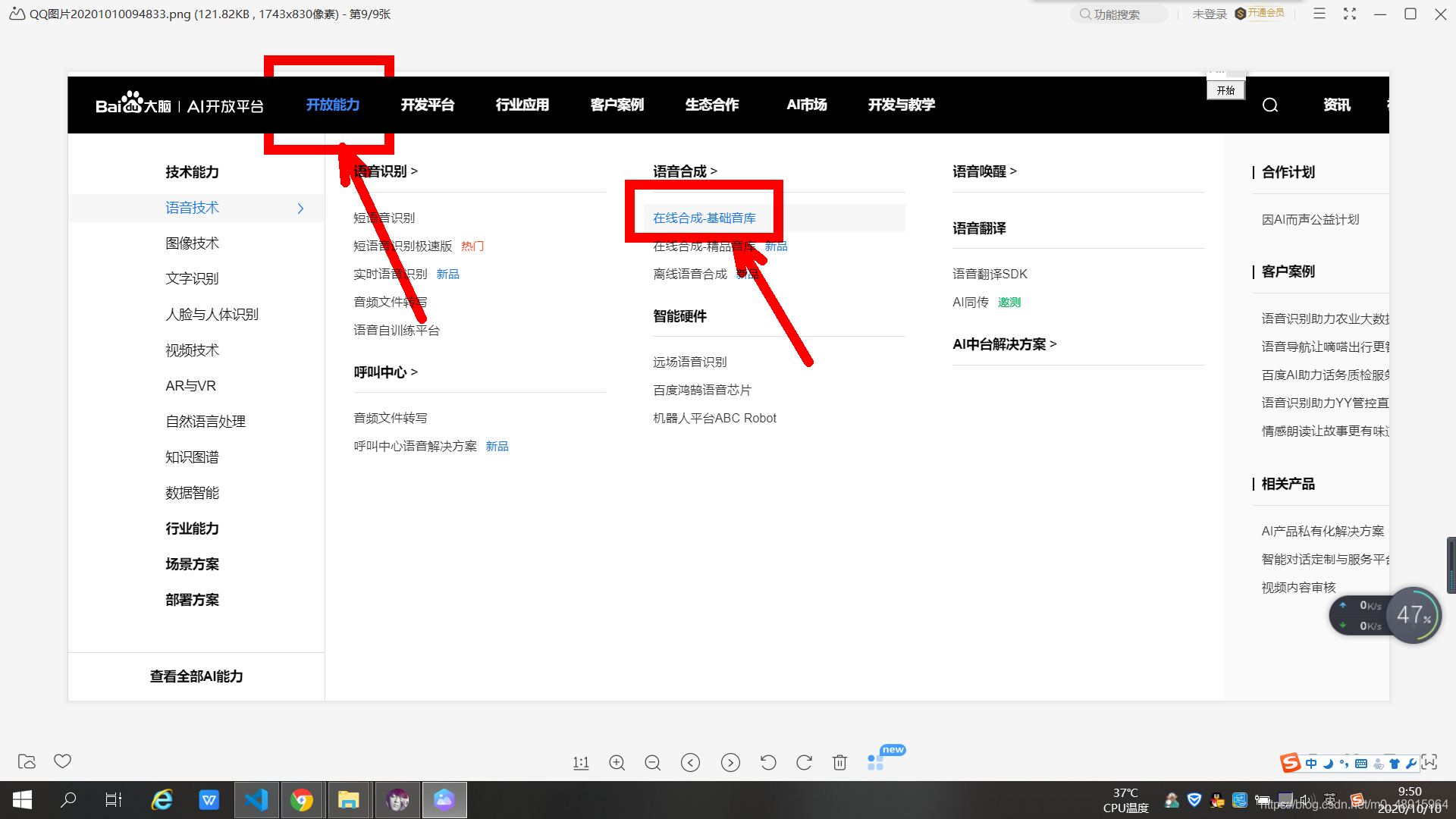Click 查看全部AI能力 at sidebar bottom
Viewport: 1456px width, 819px height.
tap(196, 676)
